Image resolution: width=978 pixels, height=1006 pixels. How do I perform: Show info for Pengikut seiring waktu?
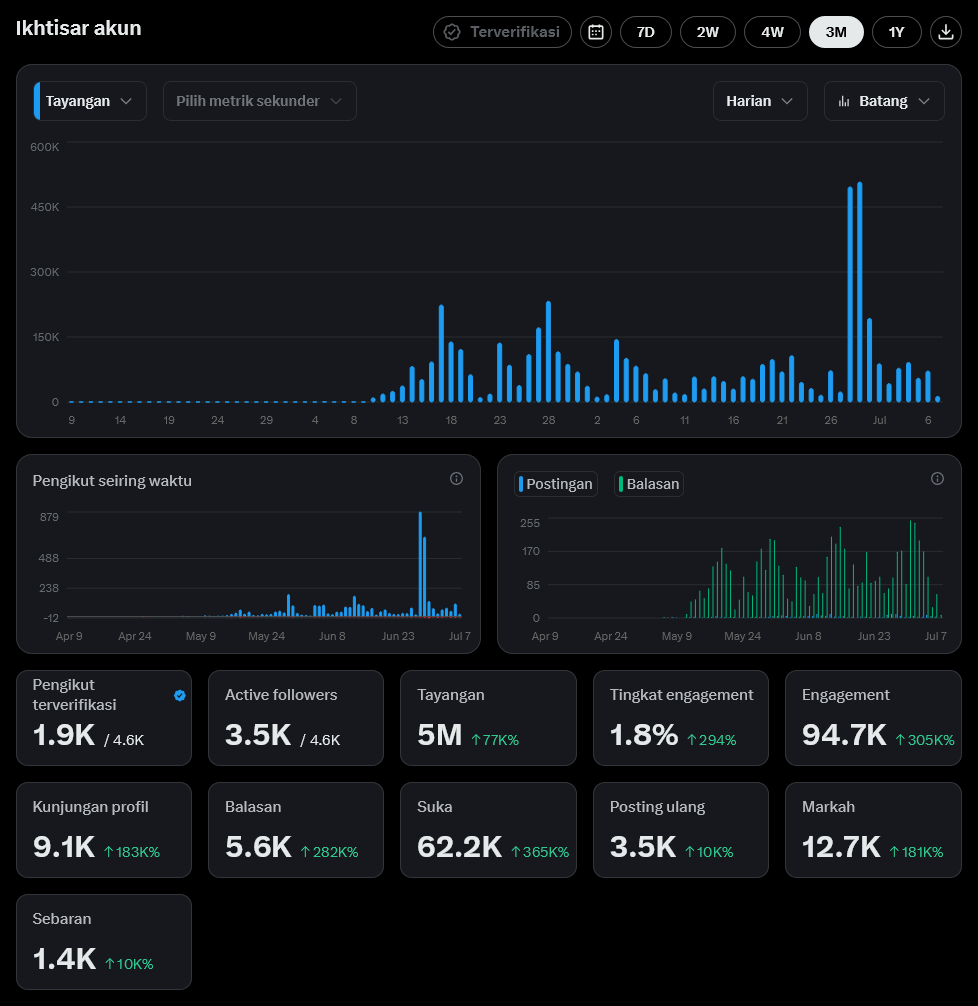click(x=456, y=479)
